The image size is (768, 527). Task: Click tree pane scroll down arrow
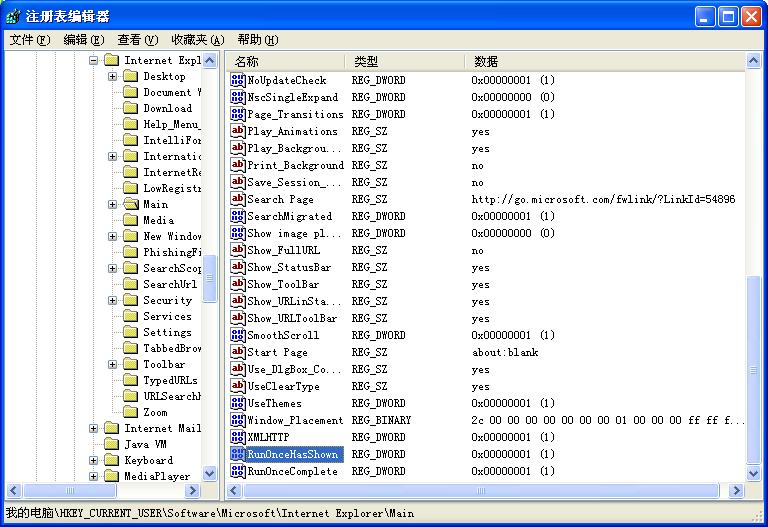click(210, 473)
